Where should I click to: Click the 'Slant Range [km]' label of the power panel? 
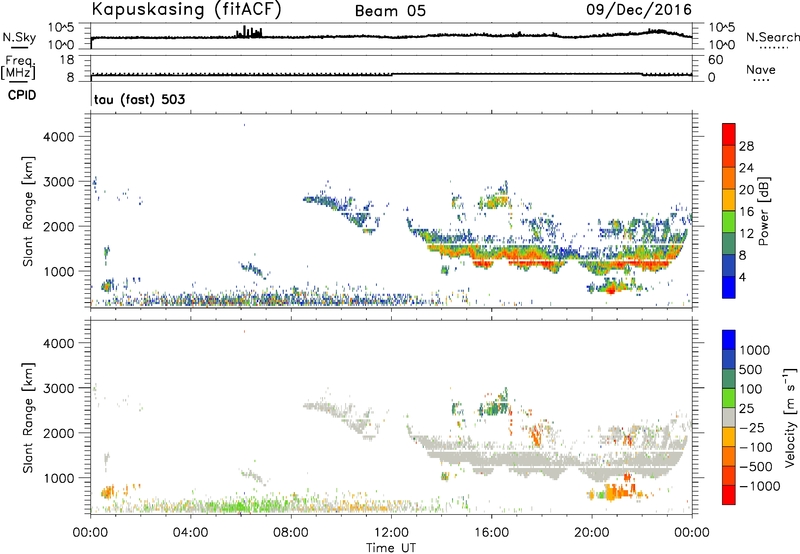click(28, 212)
